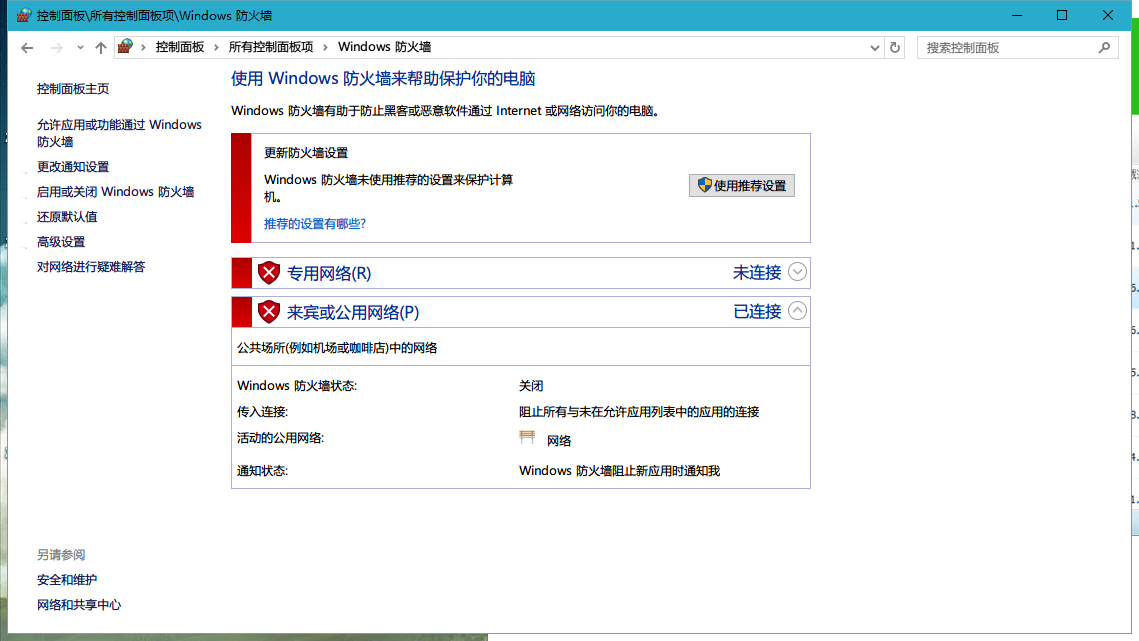Click the 还原默认值 link
Viewport: 1139px width, 641px height.
coord(67,217)
